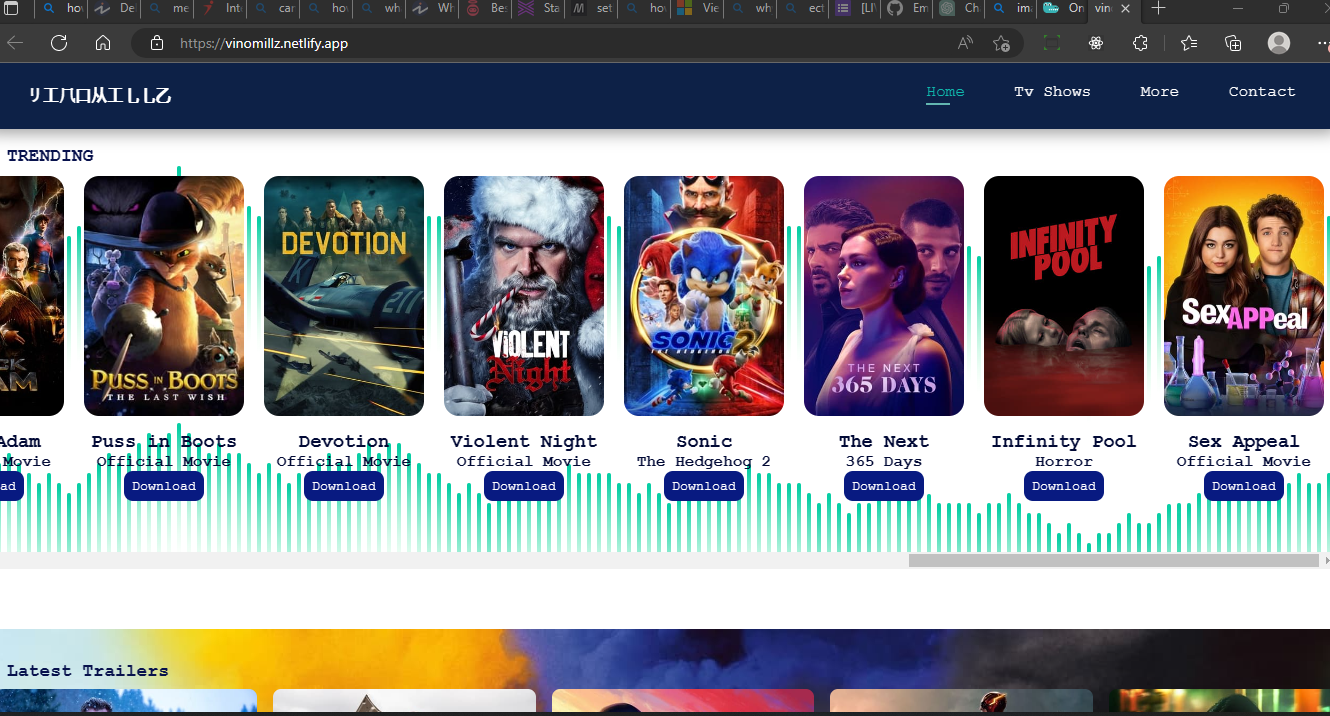
Task: Open the browser home page icon
Action: [x=103, y=43]
